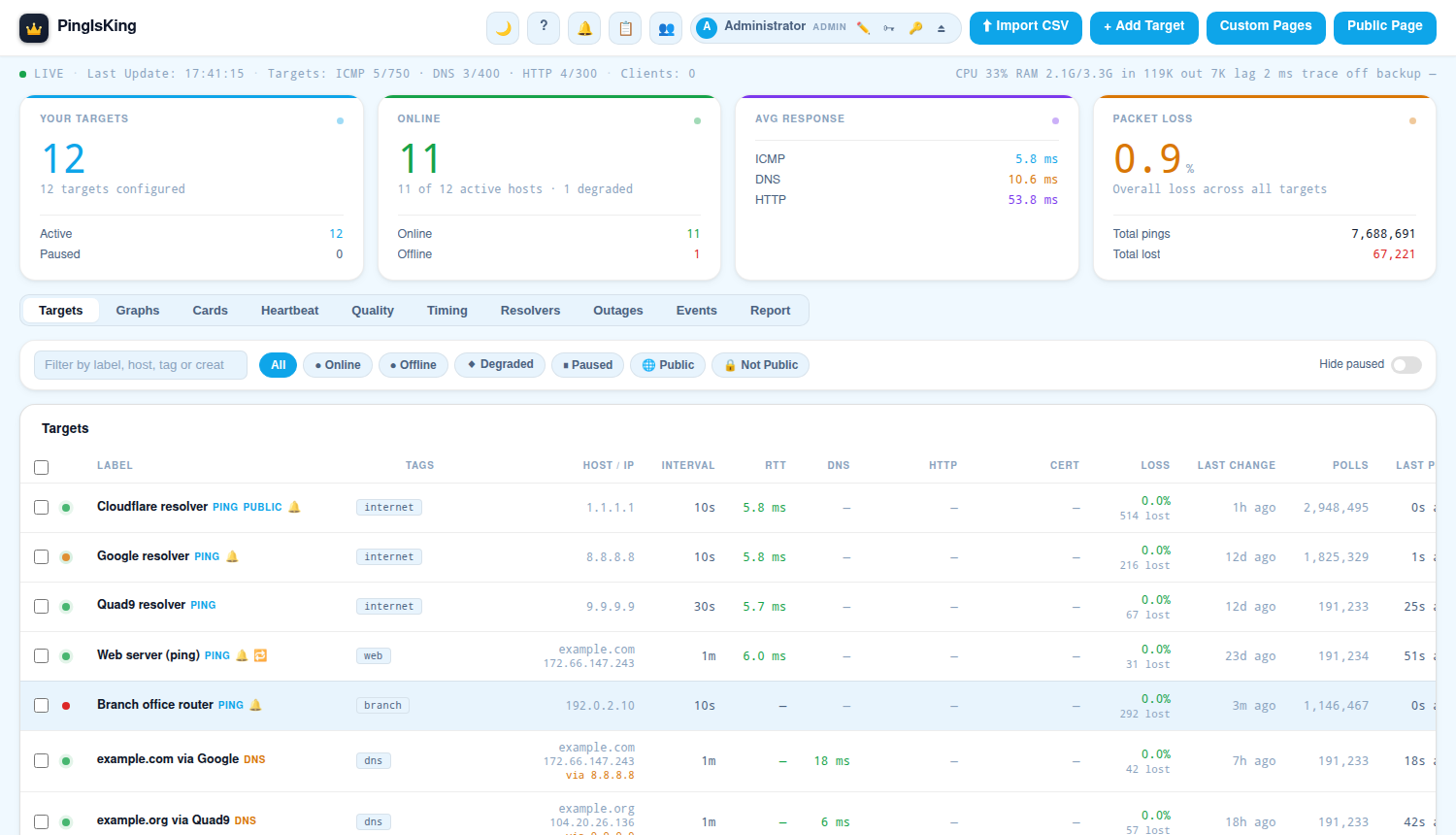Screen dimensions: 1456x835
Task: Select the Branch office router row checkbox
Action: pyautogui.click(x=41, y=705)
